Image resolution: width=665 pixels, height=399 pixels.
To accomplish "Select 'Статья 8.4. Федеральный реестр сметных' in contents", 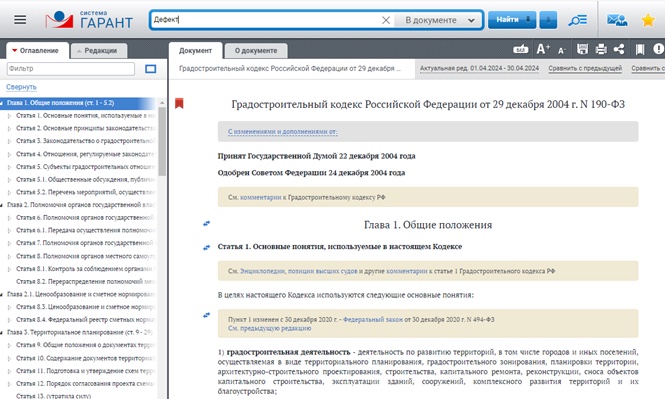I will 85,320.
